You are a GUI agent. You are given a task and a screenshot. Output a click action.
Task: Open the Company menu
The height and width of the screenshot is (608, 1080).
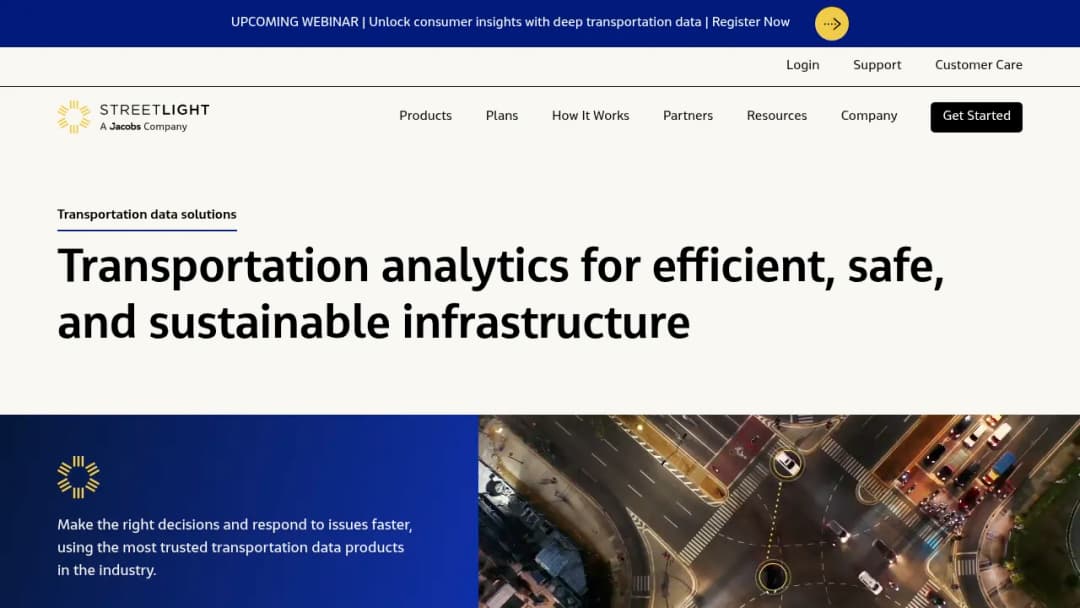(869, 116)
